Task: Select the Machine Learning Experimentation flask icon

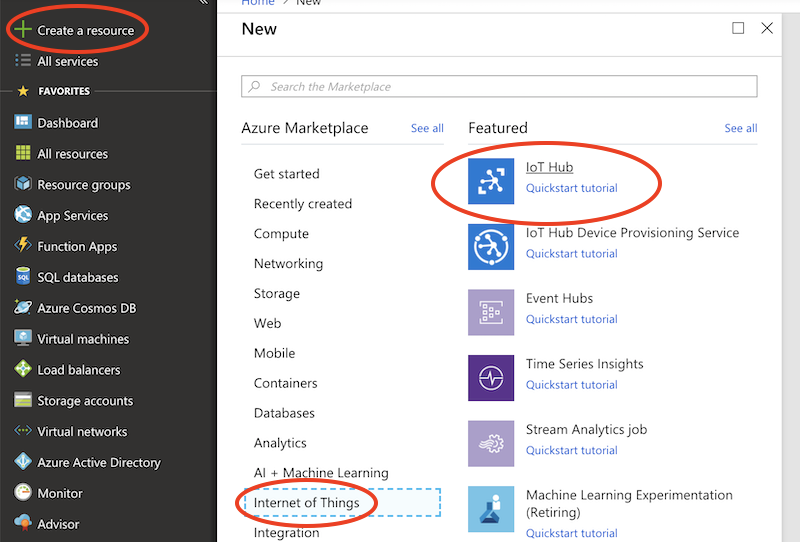Action: pyautogui.click(x=491, y=509)
